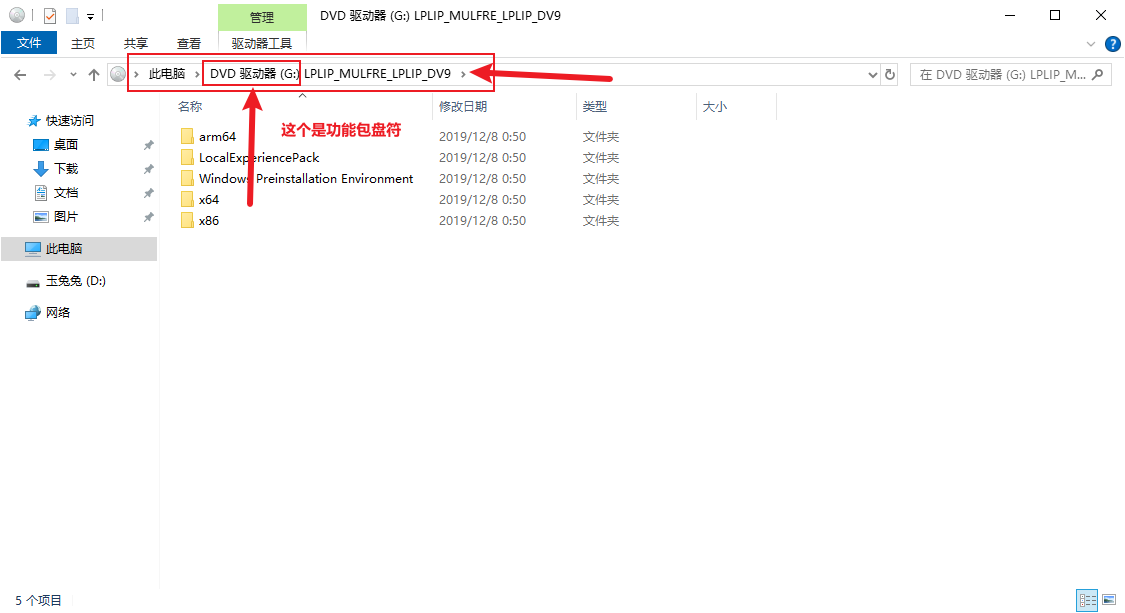The height and width of the screenshot is (613, 1125).
Task: Customize Quick Access Toolbar dropdown
Action: [90, 16]
